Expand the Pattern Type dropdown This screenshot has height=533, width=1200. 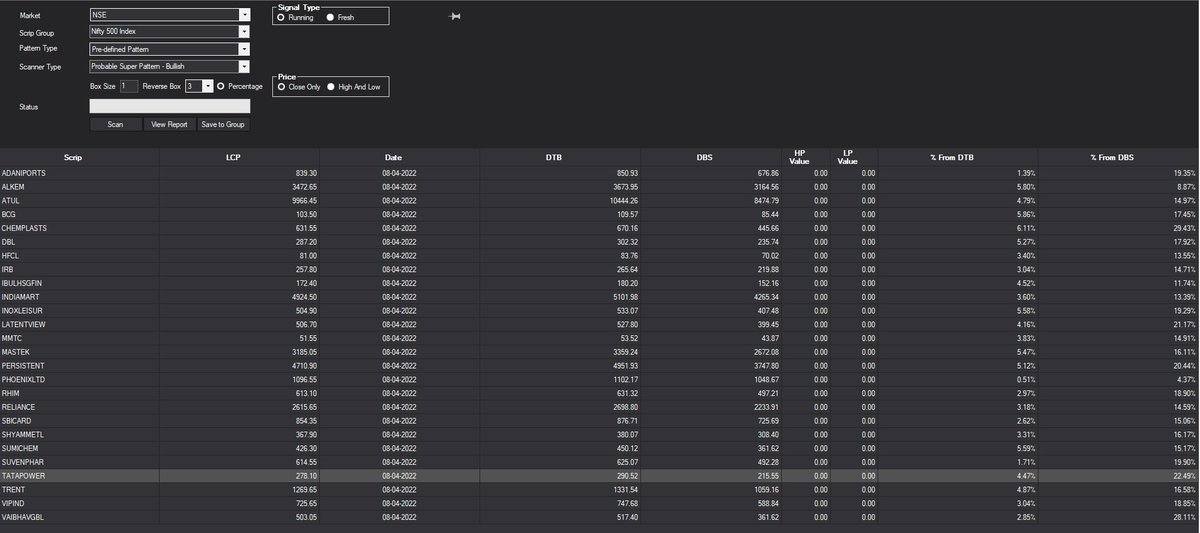(244, 49)
